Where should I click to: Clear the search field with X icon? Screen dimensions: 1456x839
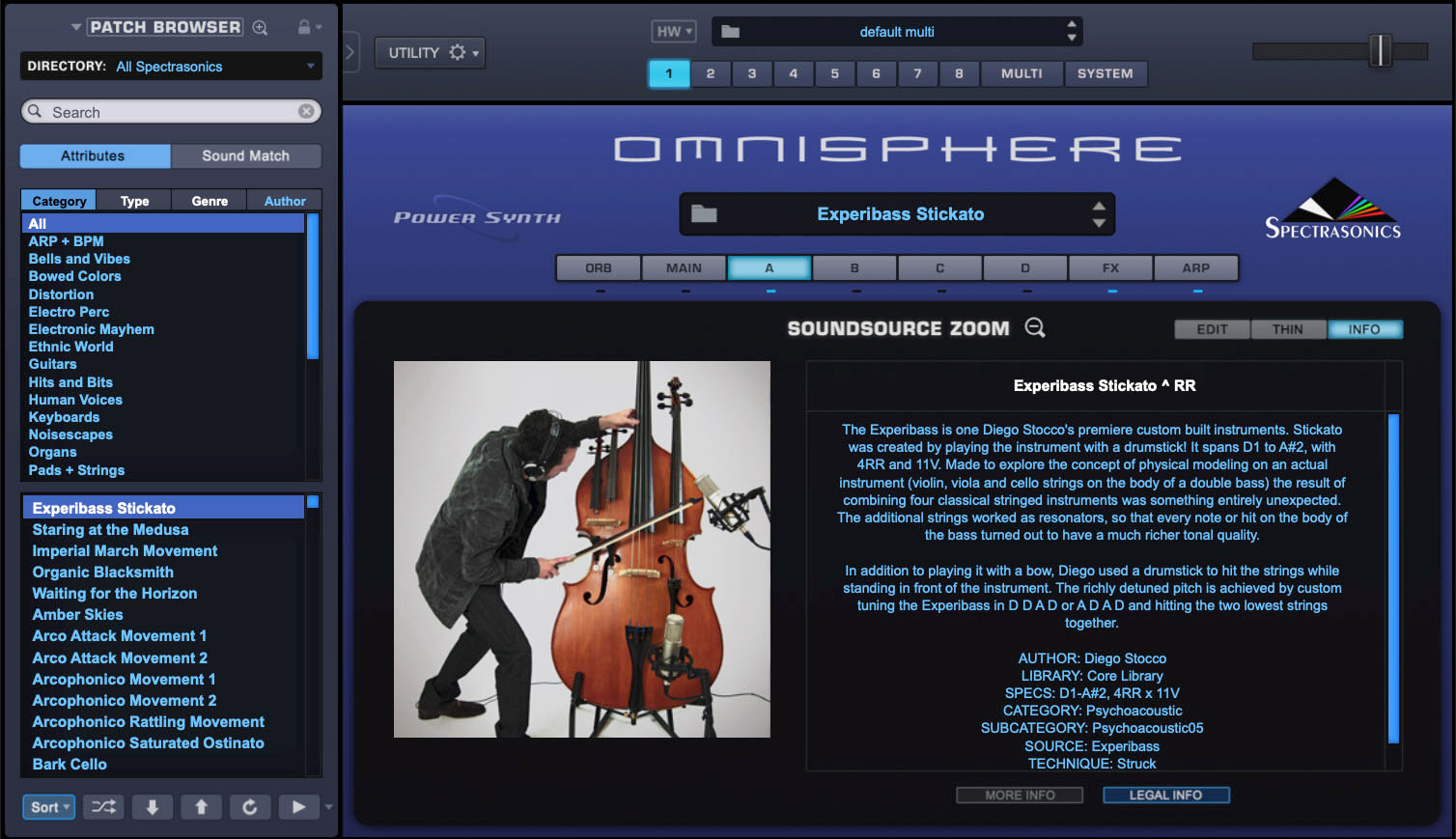tap(306, 111)
